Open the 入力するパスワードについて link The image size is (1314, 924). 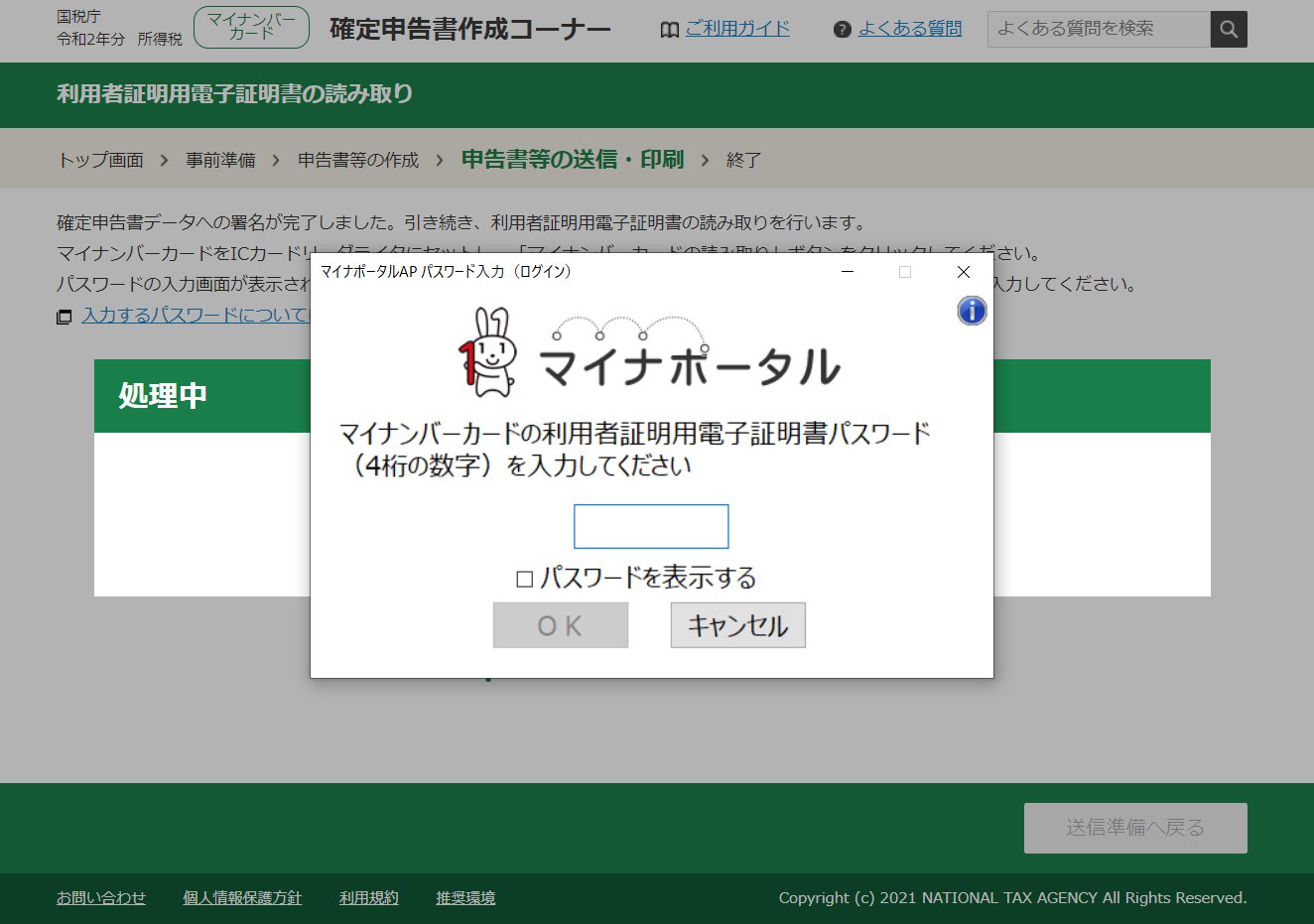tap(196, 315)
